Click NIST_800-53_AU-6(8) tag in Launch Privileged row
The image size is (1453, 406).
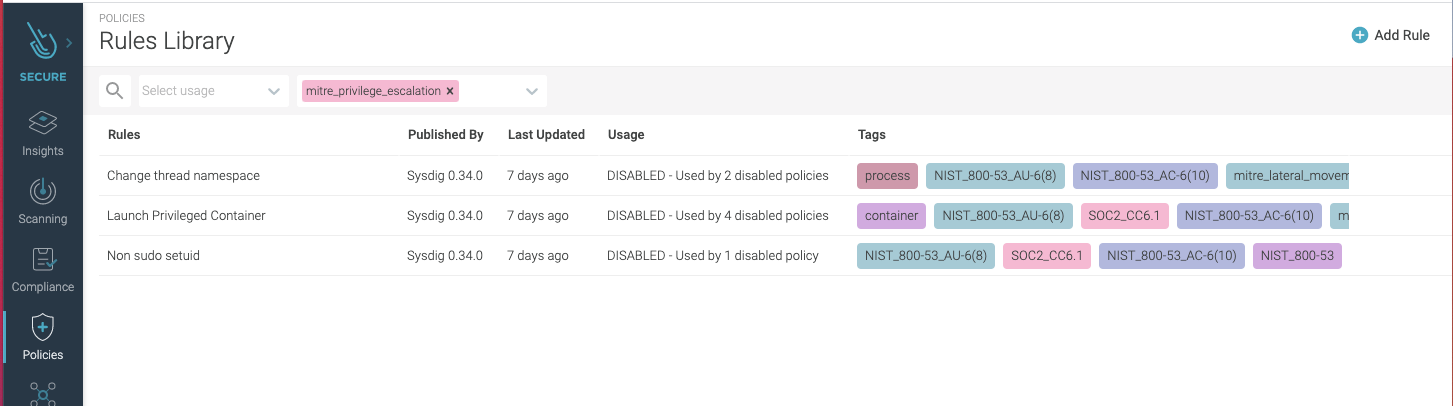coord(1003,216)
